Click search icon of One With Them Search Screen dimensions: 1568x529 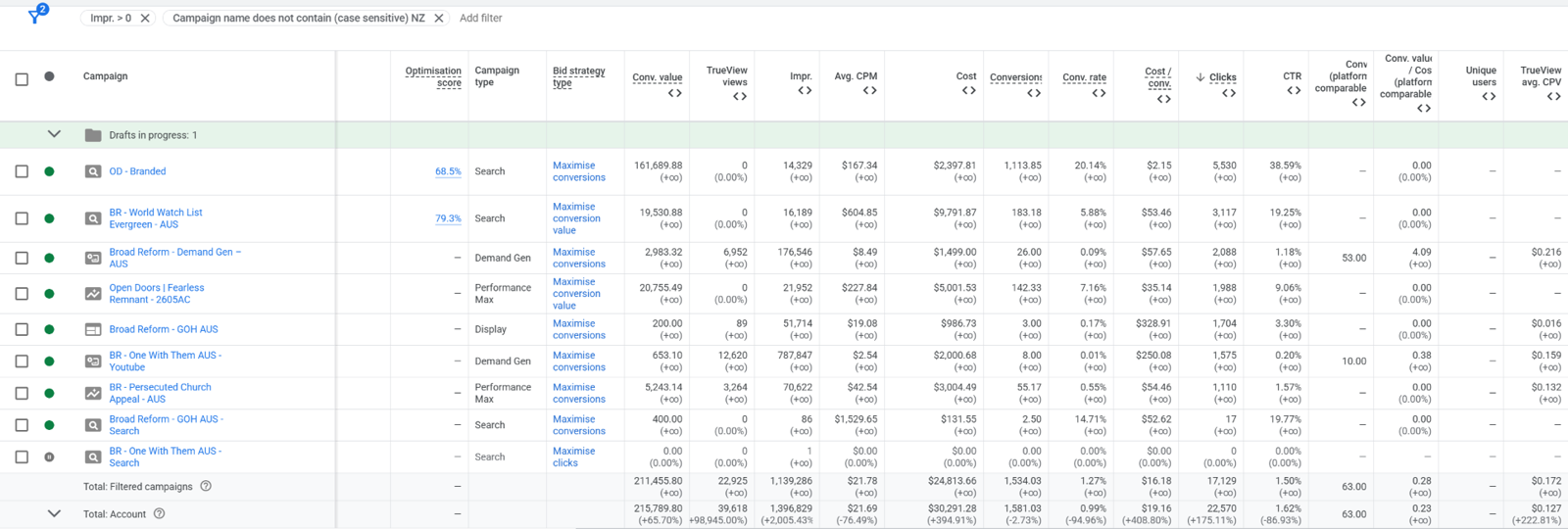[93, 457]
